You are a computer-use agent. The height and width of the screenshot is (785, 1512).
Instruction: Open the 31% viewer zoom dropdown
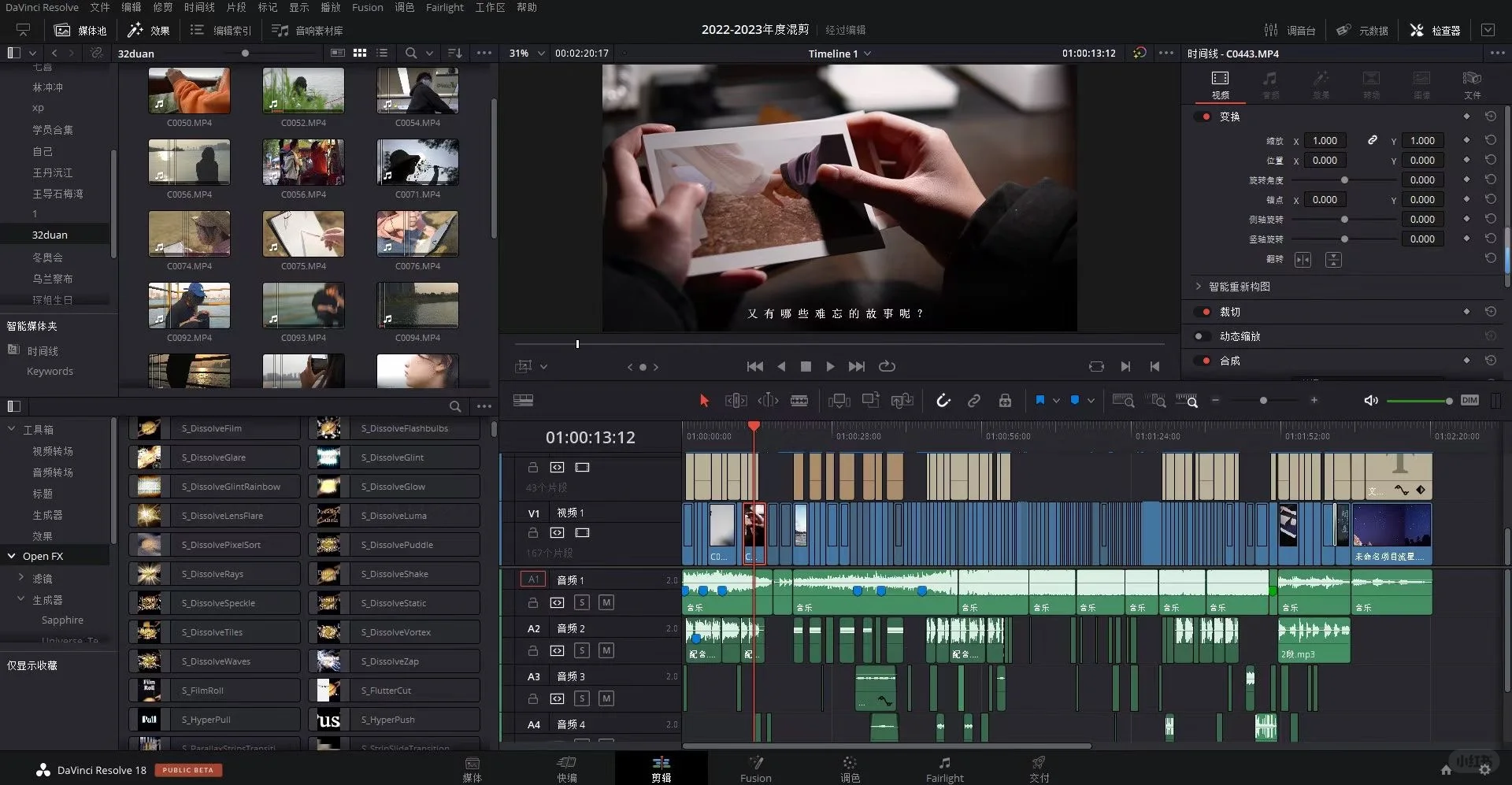point(541,54)
